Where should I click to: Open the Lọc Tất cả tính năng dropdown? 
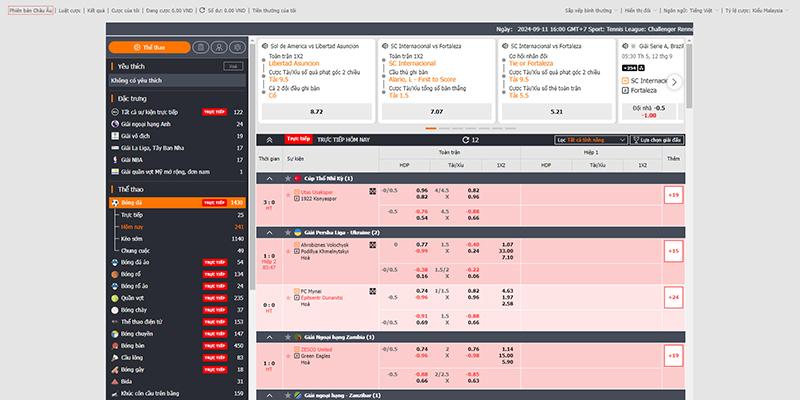coord(591,140)
